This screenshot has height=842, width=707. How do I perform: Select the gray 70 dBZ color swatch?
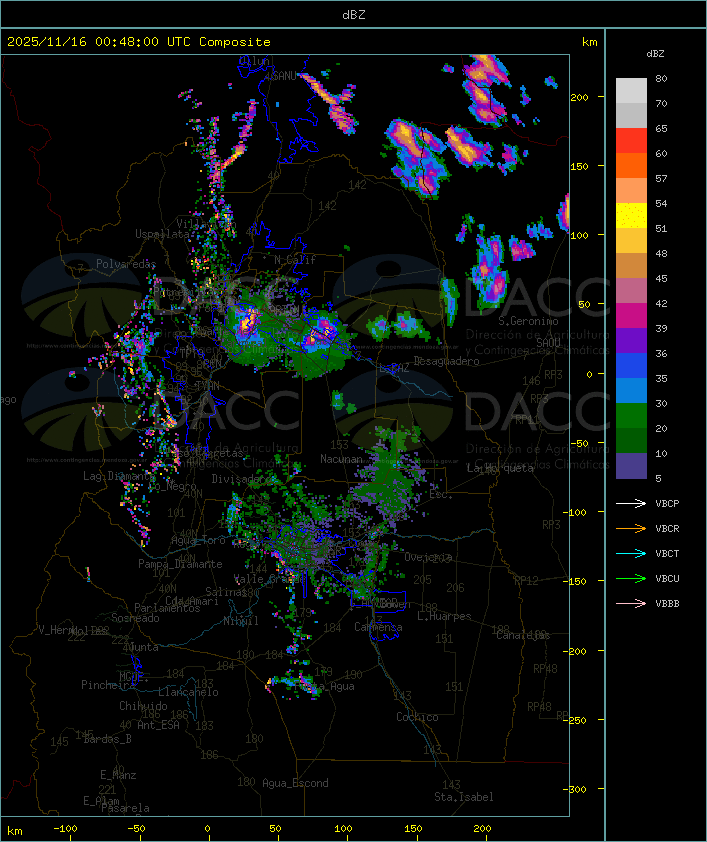pos(631,115)
